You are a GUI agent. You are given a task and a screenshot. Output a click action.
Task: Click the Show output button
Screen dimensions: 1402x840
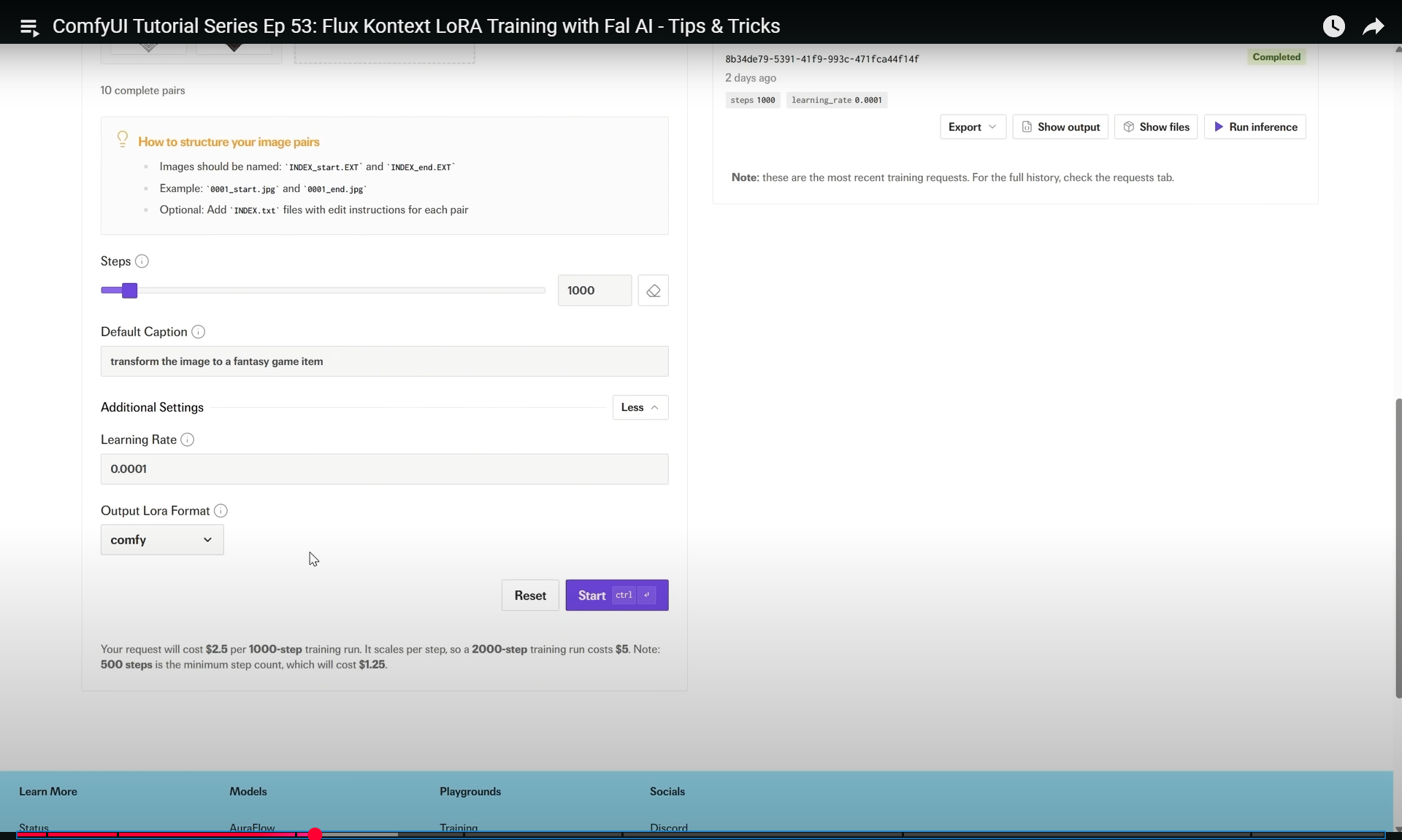pyautogui.click(x=1060, y=127)
